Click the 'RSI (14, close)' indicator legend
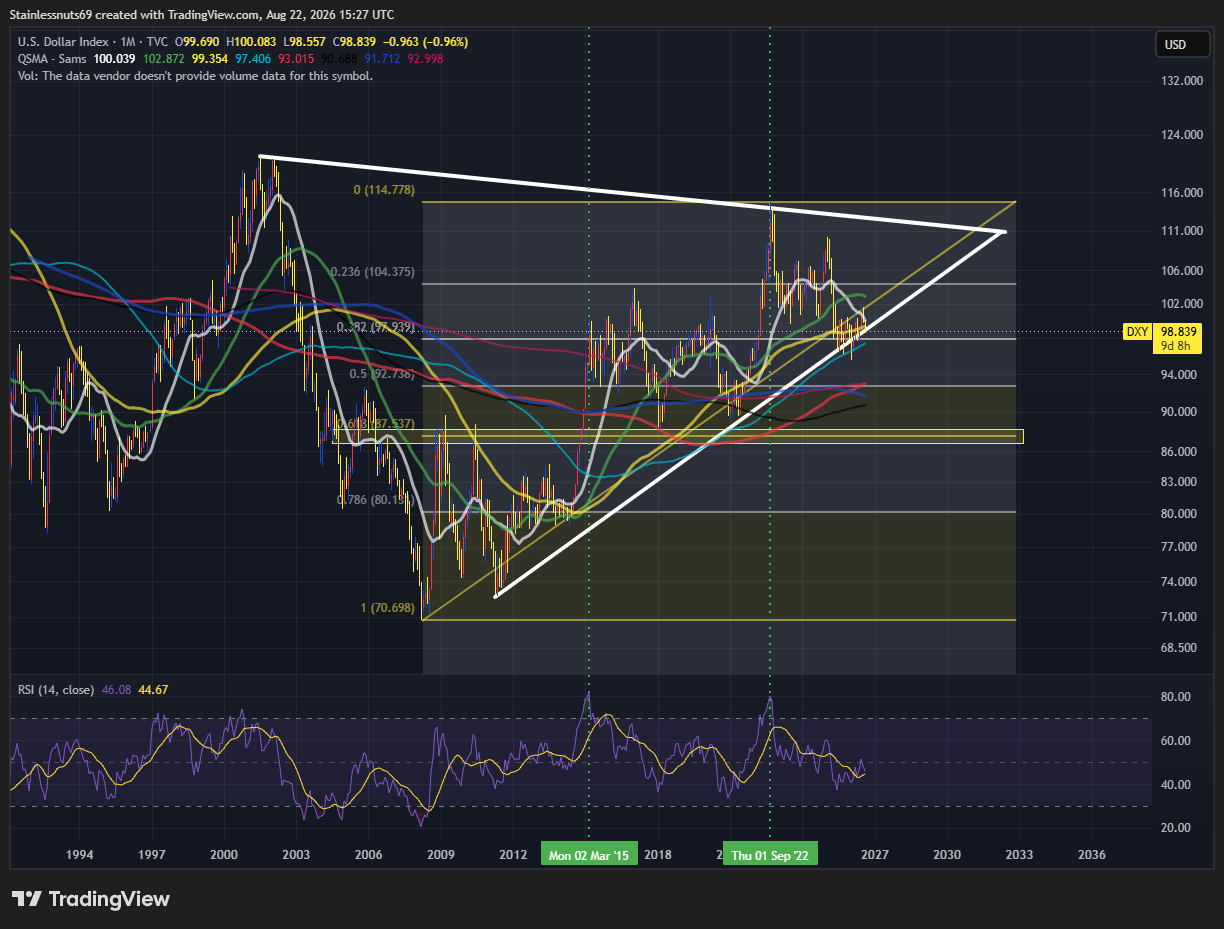 (x=56, y=689)
